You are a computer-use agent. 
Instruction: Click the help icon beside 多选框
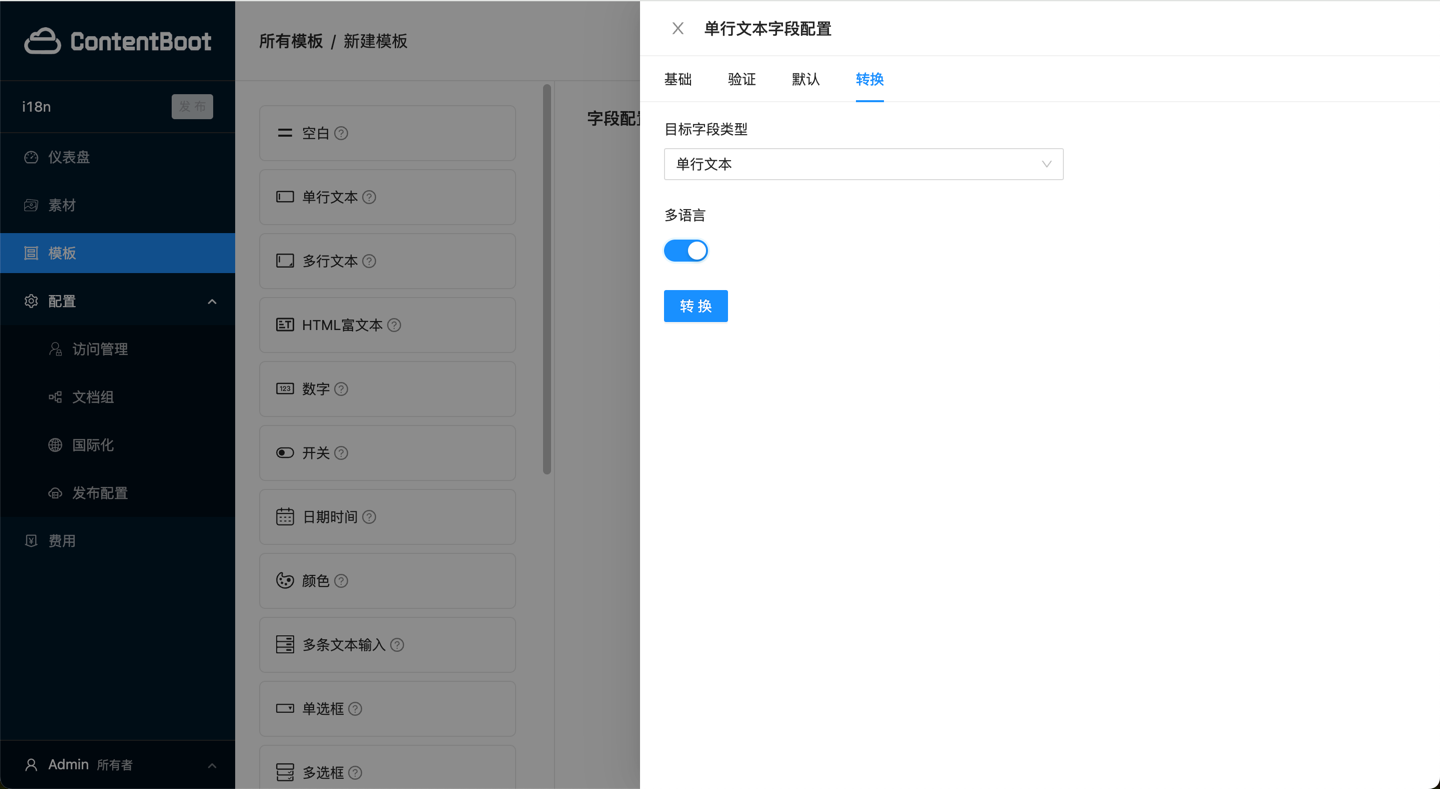coord(355,773)
